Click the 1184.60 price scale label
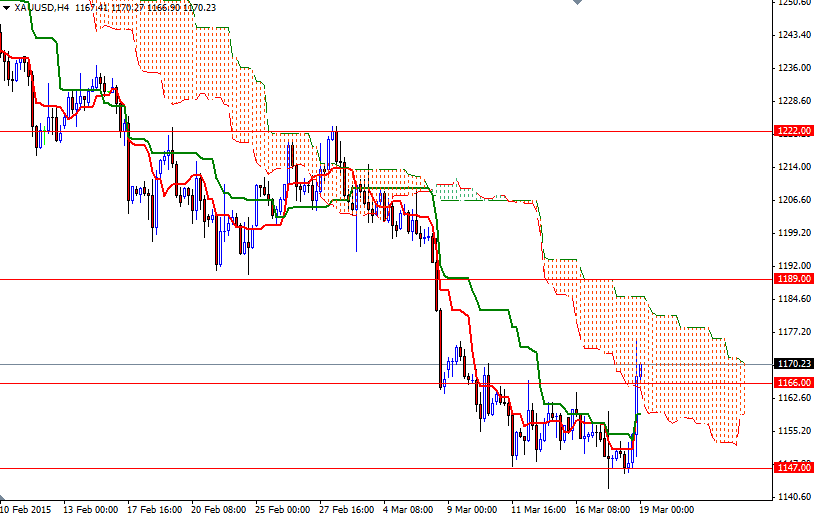Viewport: 814px width, 516px height. click(794, 298)
